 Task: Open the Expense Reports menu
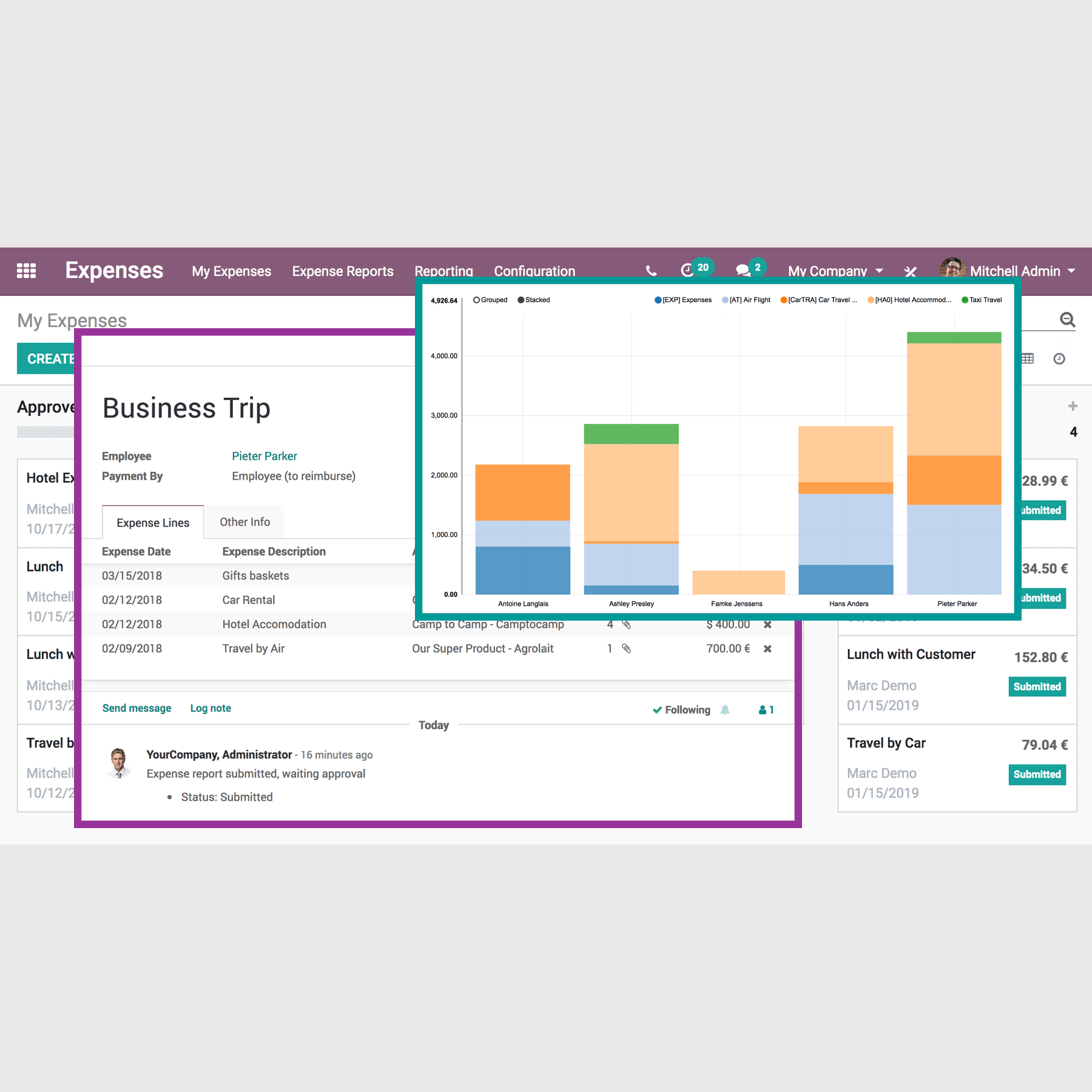[343, 271]
